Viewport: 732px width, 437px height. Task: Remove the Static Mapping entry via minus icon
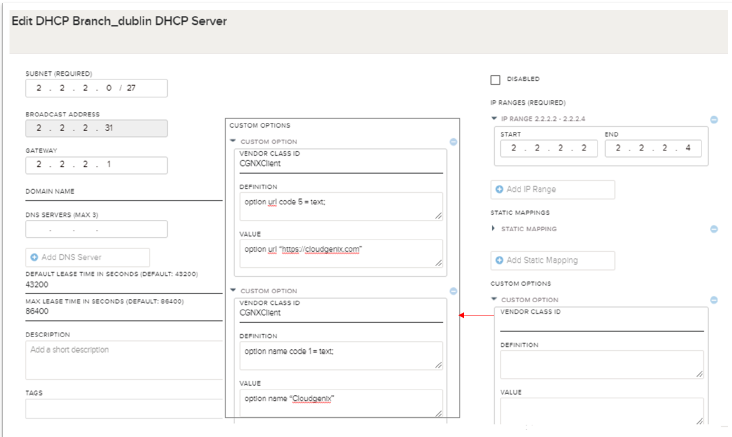coord(714,229)
